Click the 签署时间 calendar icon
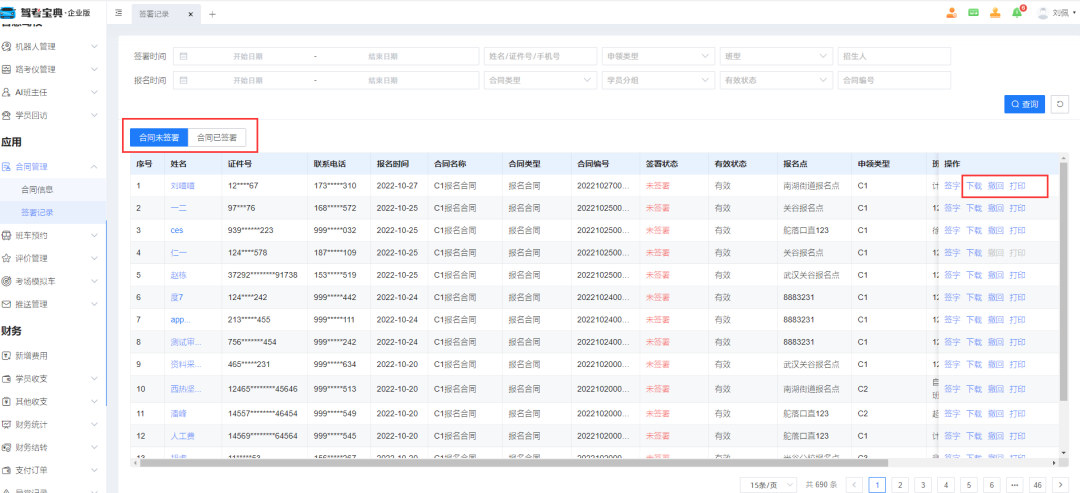 pyautogui.click(x=184, y=56)
